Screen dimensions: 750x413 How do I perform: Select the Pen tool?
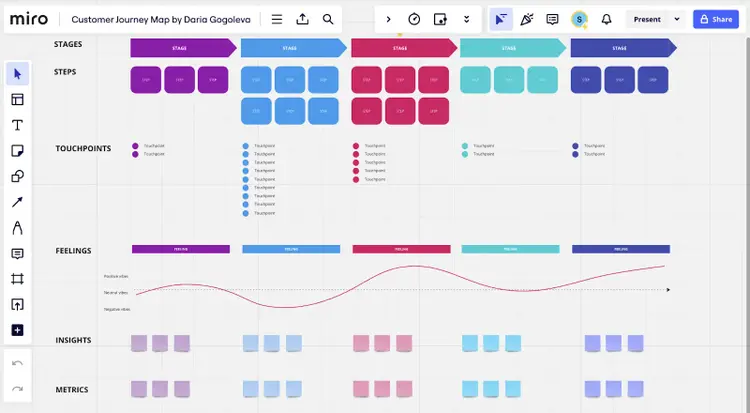coord(18,228)
